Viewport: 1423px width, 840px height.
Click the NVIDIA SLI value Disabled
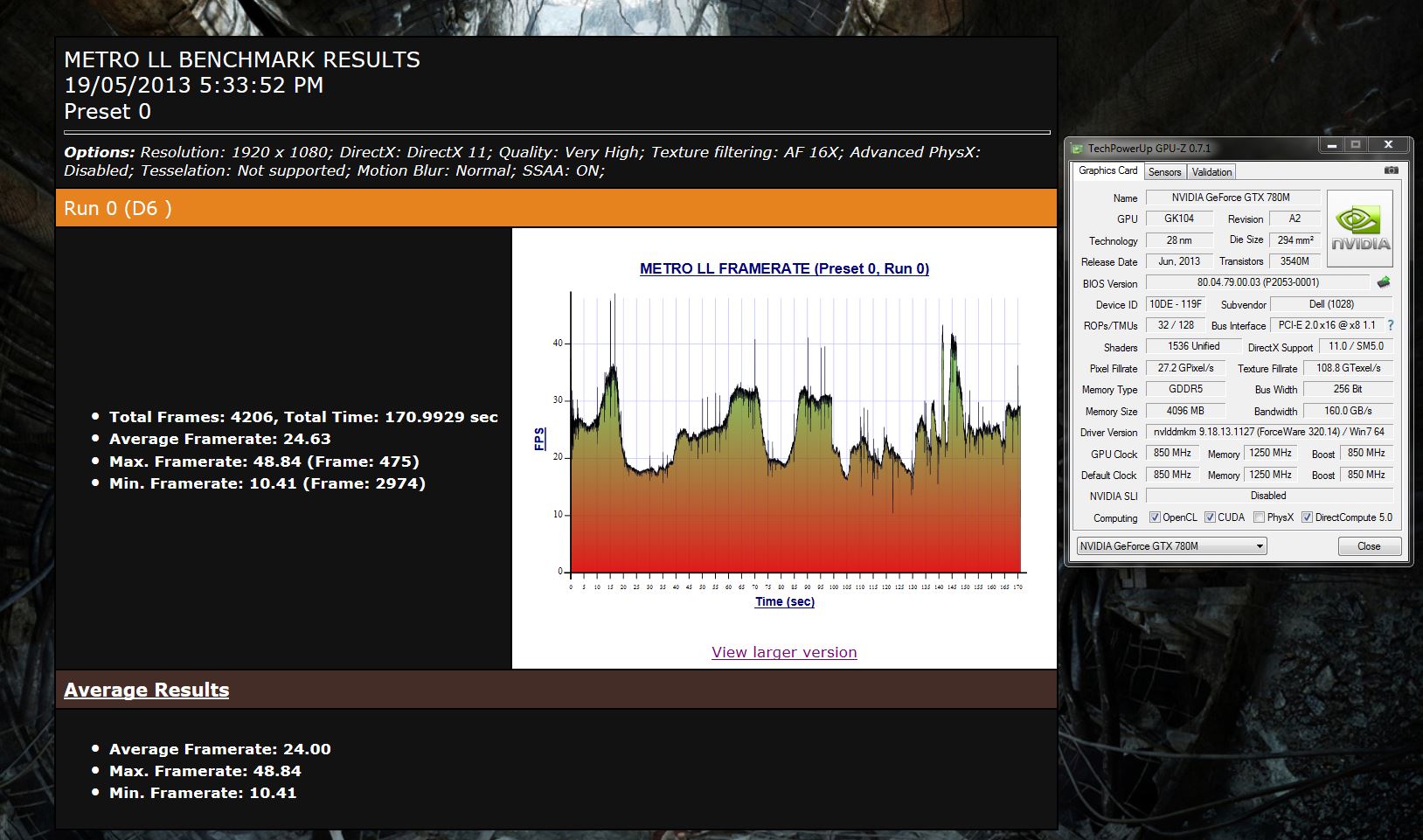pos(1269,496)
